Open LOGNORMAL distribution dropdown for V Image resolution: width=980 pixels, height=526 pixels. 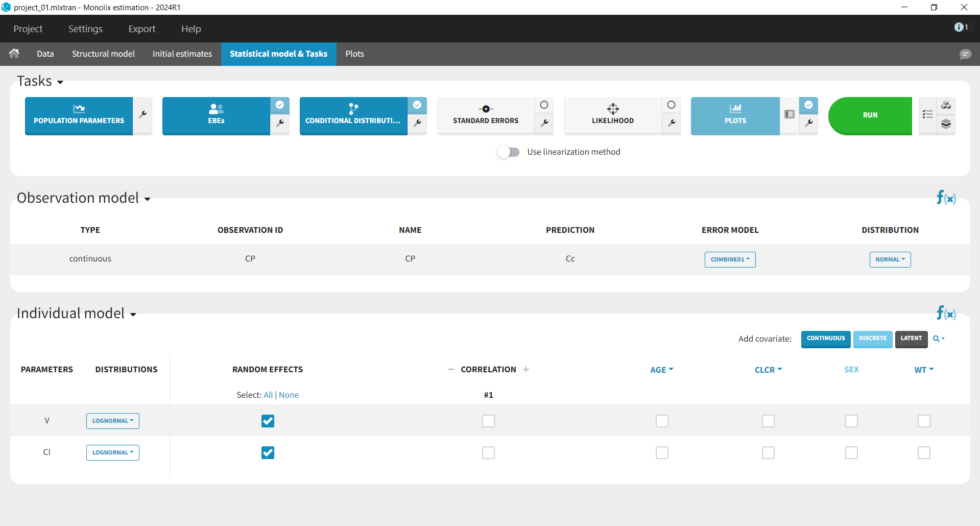pos(112,421)
